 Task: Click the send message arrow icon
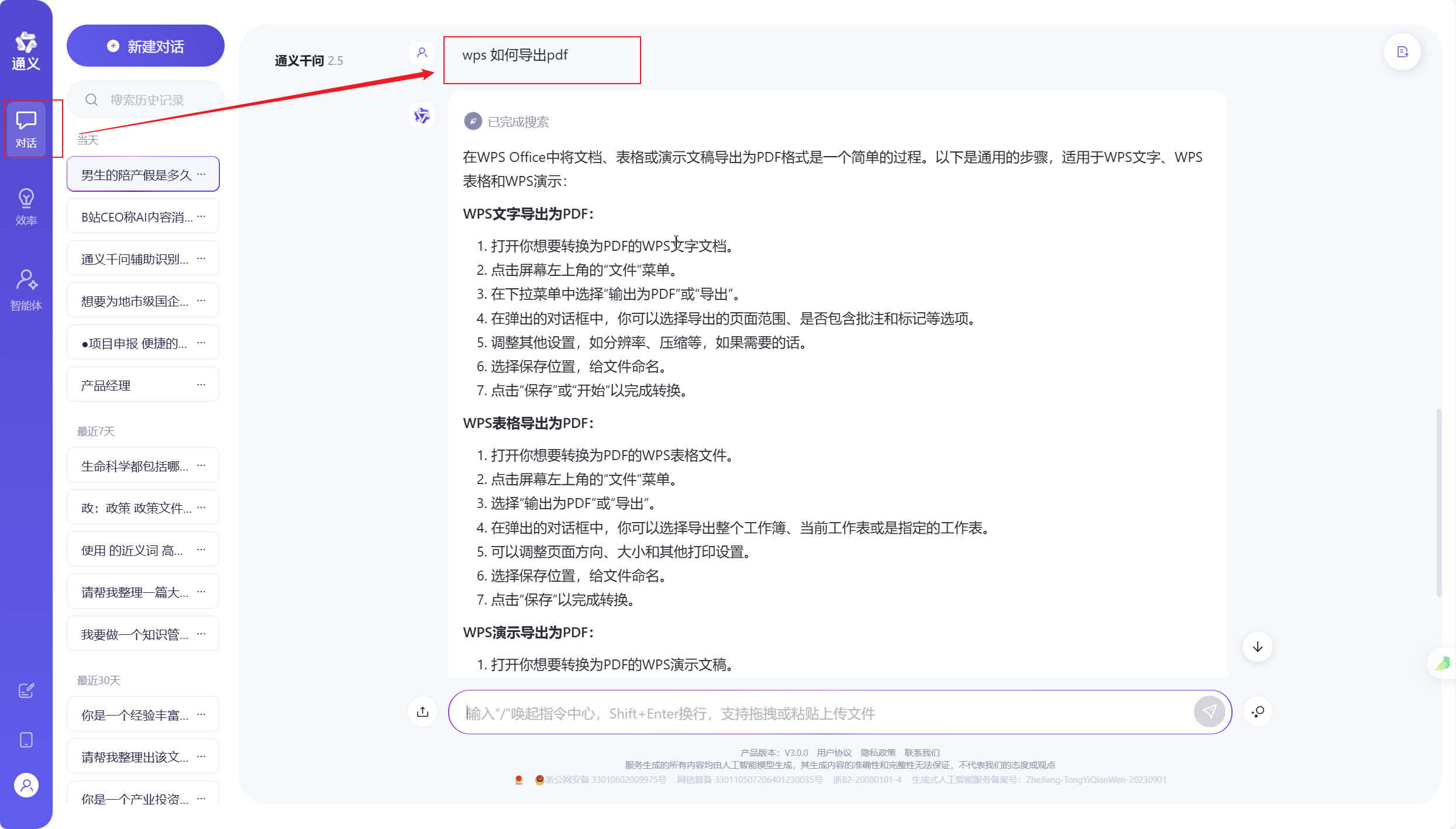1209,711
